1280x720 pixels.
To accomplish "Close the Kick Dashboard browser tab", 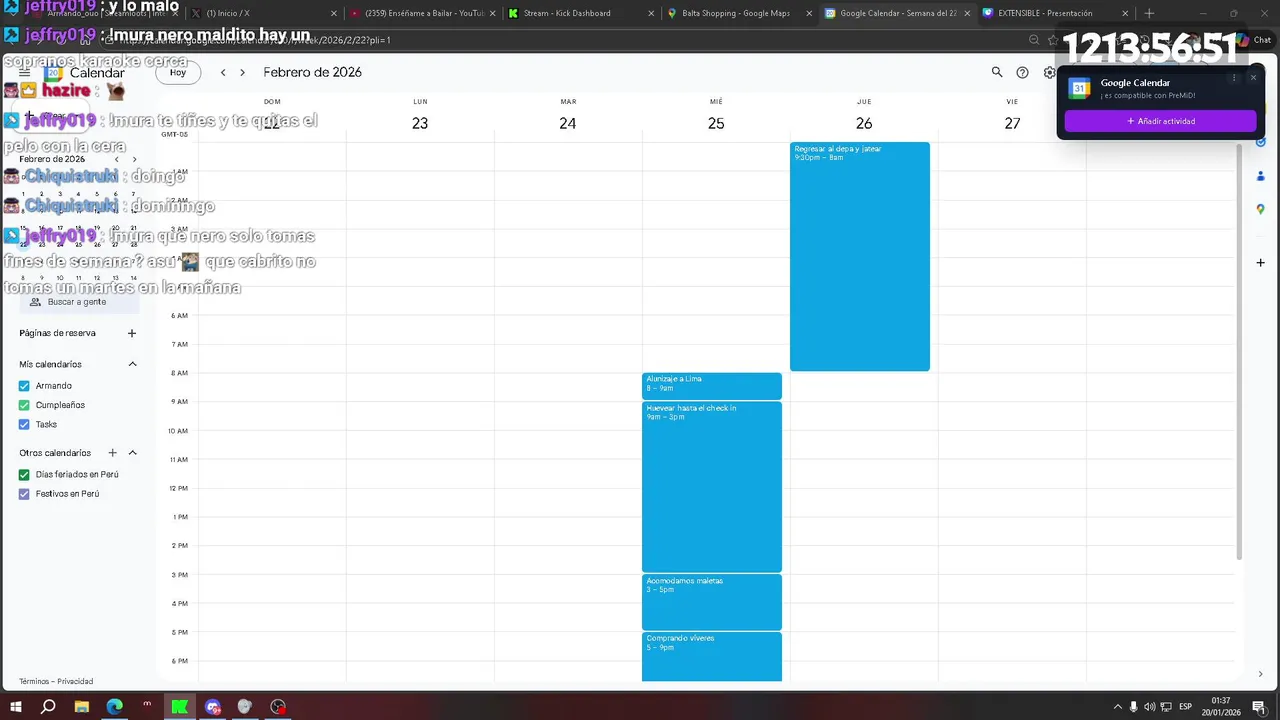I will [x=651, y=13].
